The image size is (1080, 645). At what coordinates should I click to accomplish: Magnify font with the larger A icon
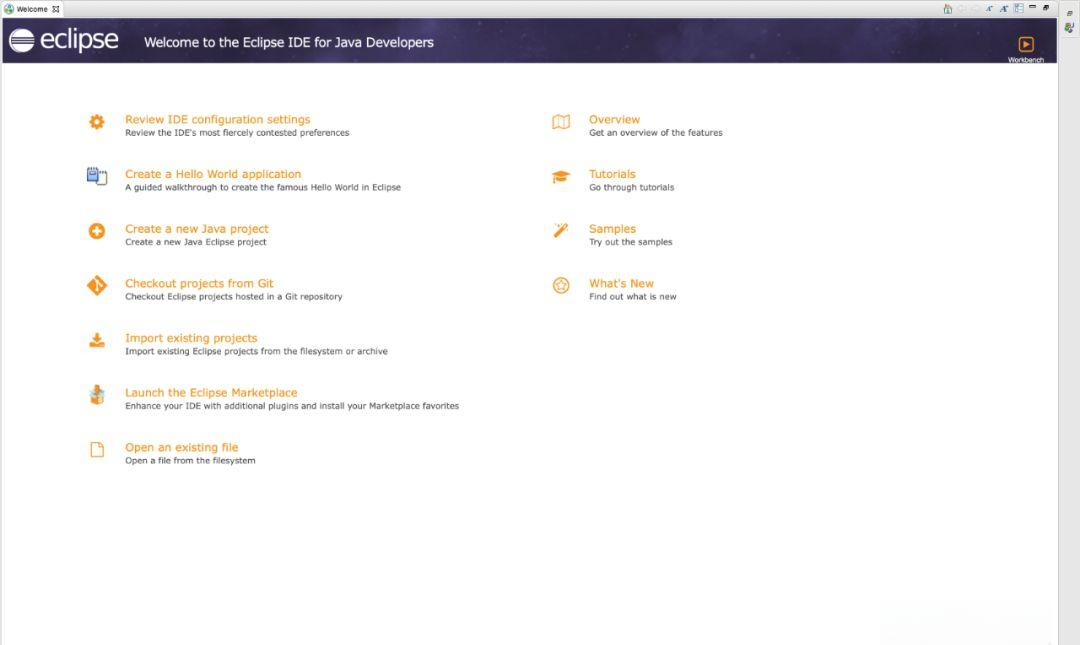click(1004, 8)
